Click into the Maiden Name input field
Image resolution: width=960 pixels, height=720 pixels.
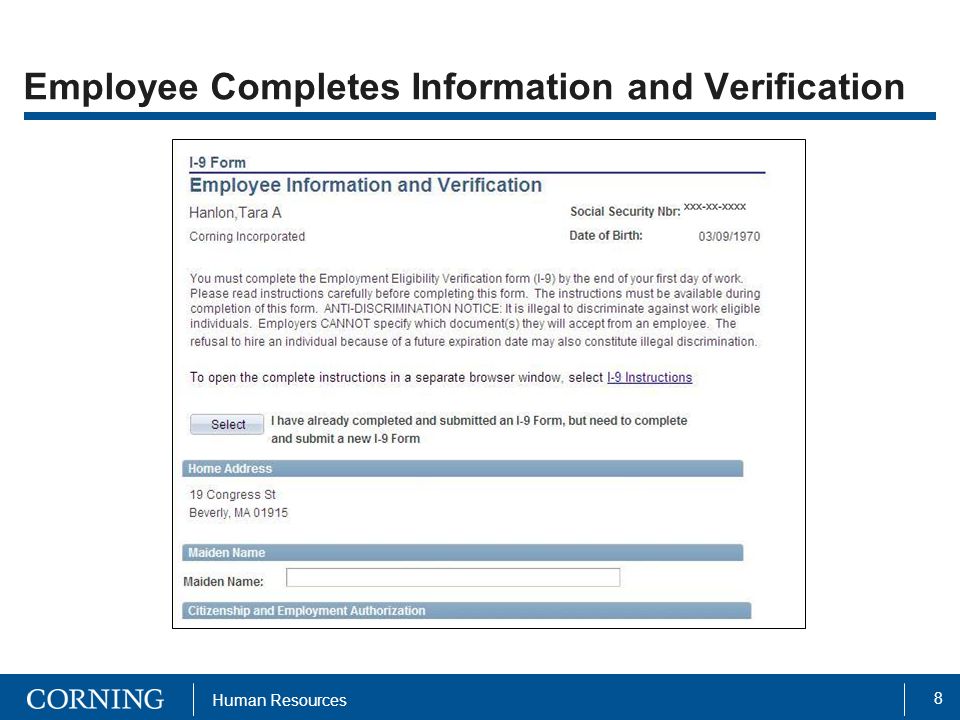point(453,577)
